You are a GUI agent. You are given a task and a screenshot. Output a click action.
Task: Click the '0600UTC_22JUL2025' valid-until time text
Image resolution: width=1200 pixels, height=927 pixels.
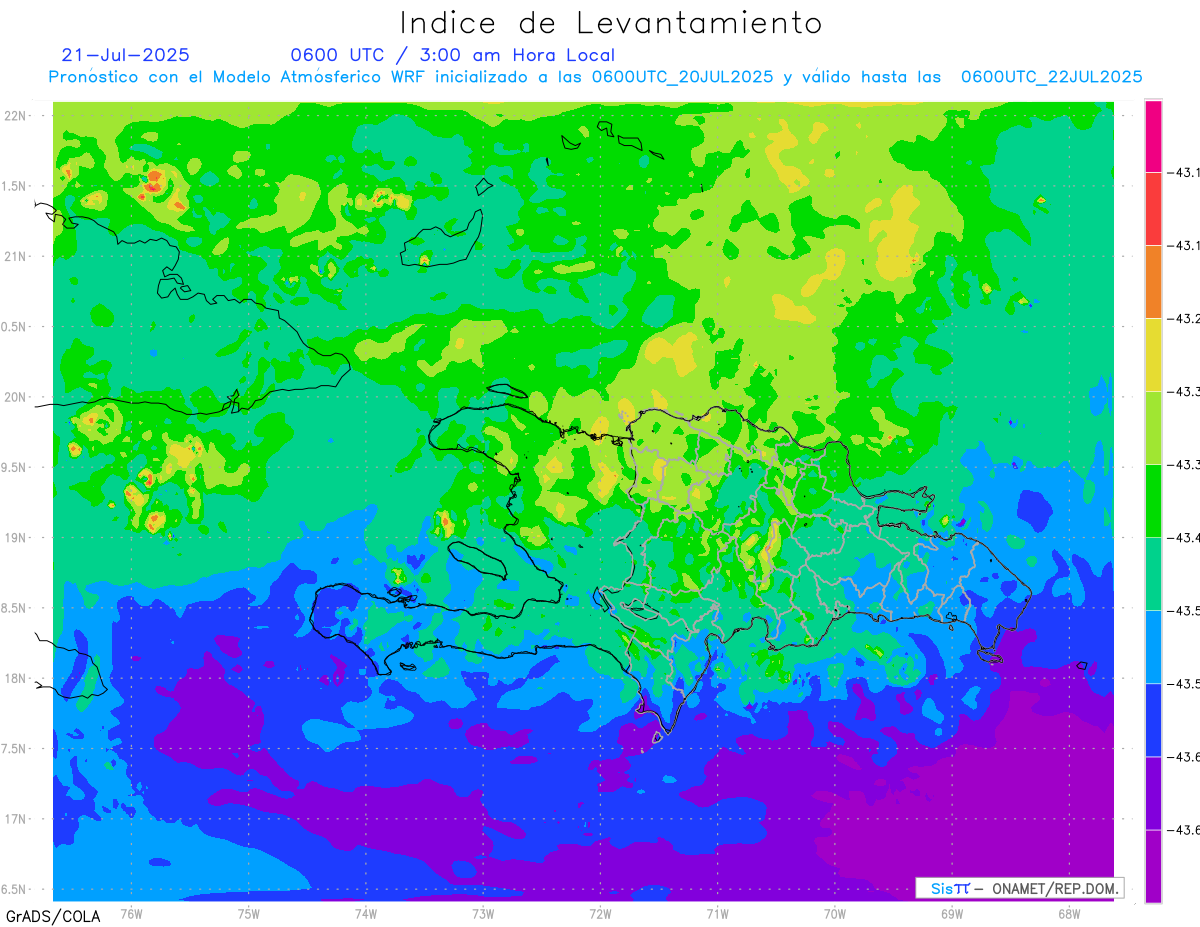pos(1052,77)
